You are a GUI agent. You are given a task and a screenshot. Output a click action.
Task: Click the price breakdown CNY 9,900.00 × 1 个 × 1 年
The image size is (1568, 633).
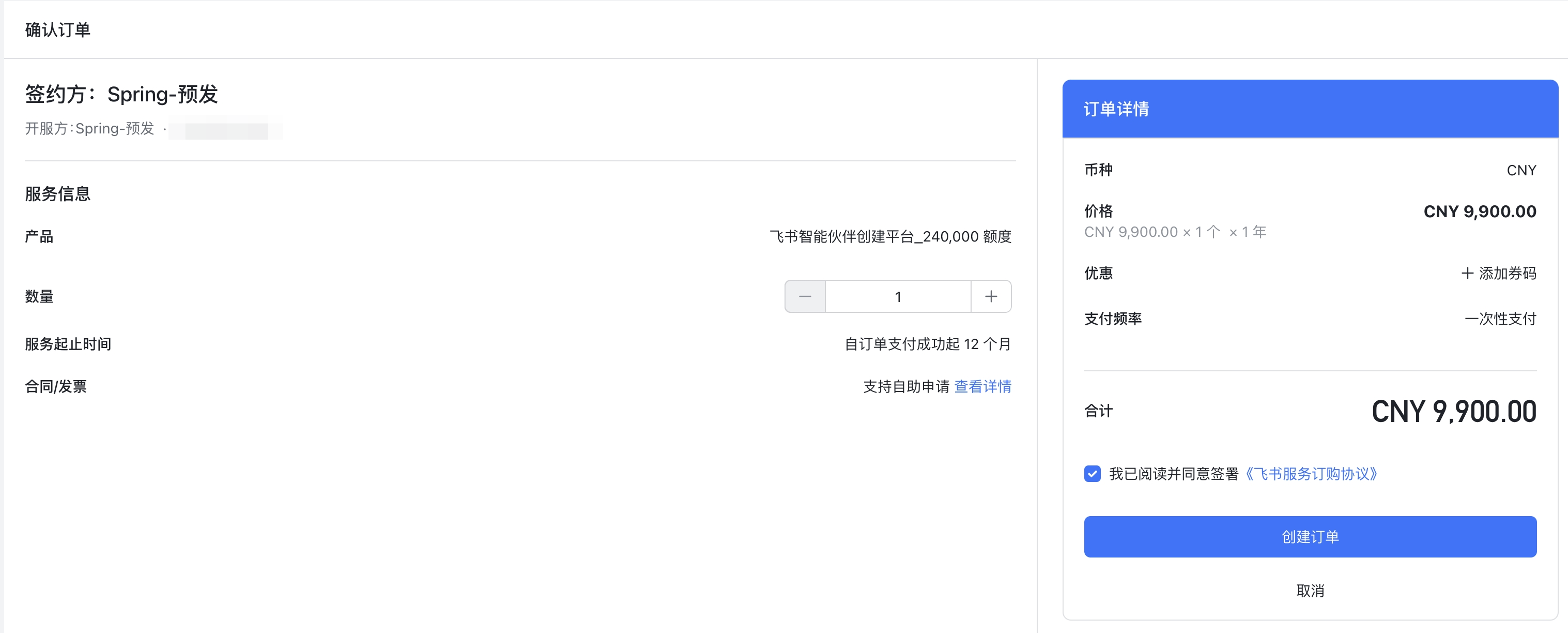[x=1175, y=232]
